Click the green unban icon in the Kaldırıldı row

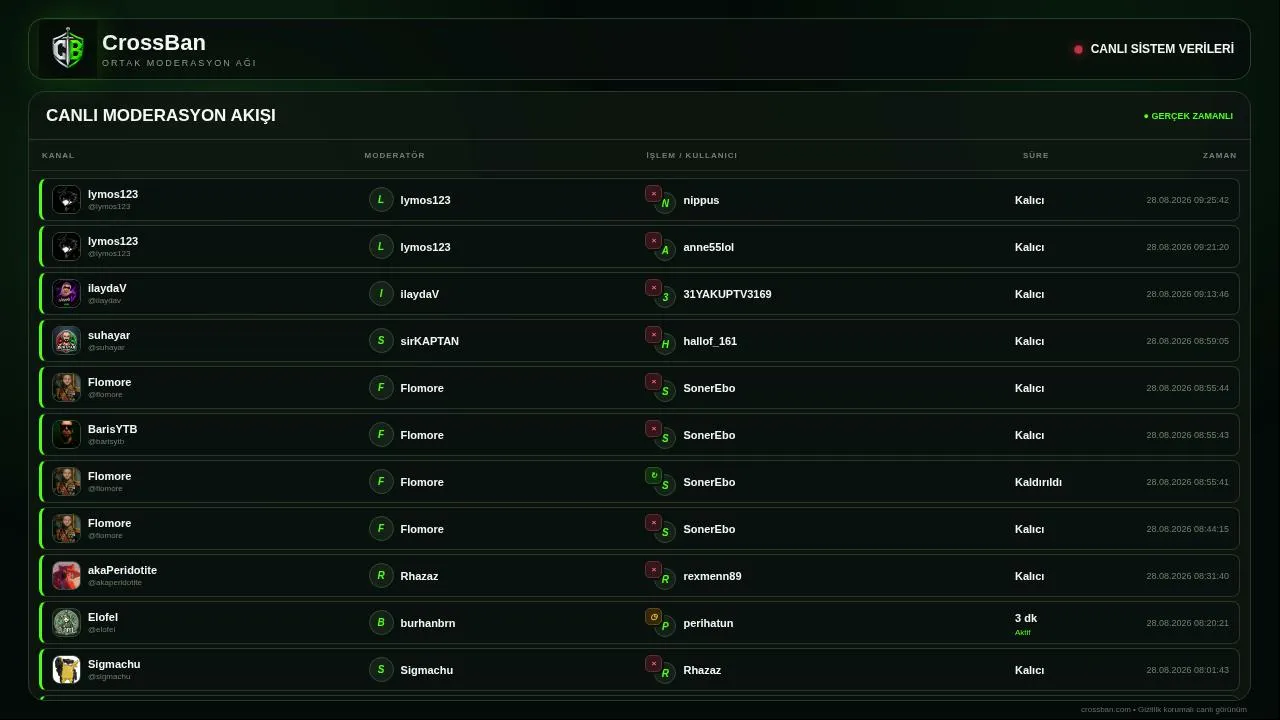[x=653, y=476]
